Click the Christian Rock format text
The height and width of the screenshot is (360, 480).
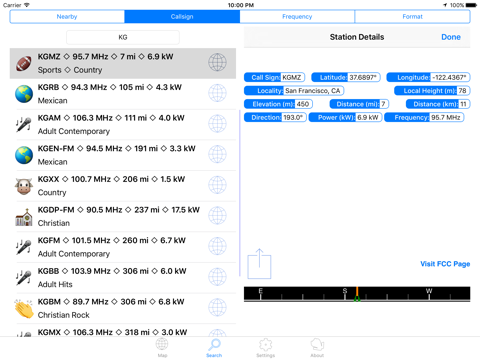tap(63, 315)
